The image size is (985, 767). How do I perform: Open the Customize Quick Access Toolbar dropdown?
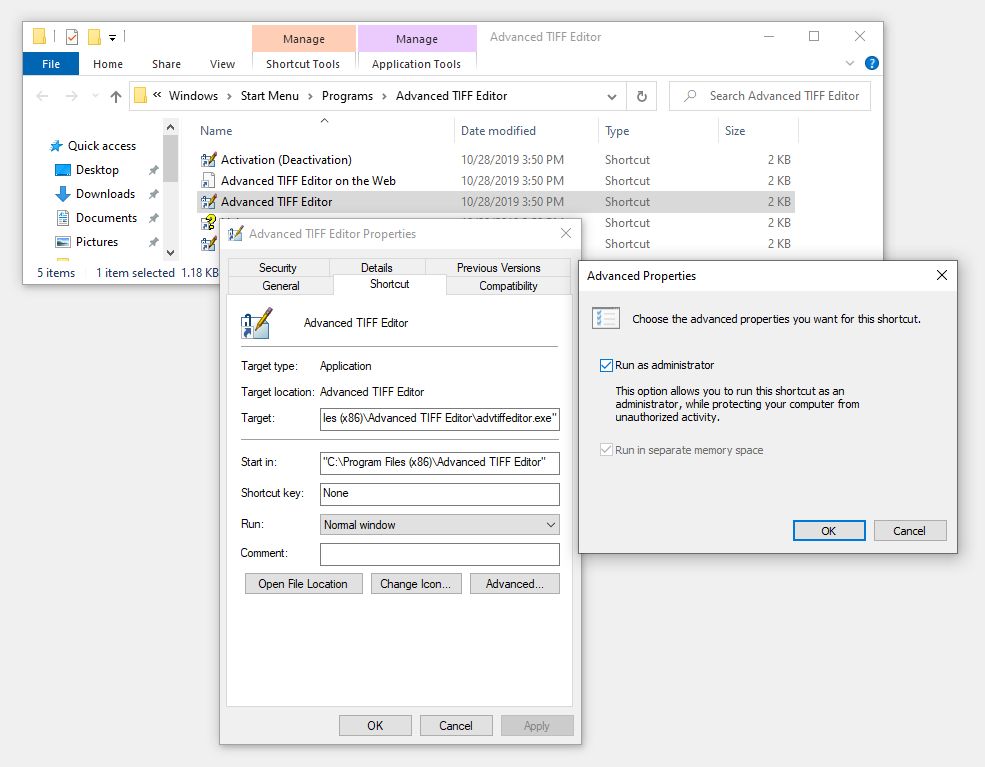point(113,38)
